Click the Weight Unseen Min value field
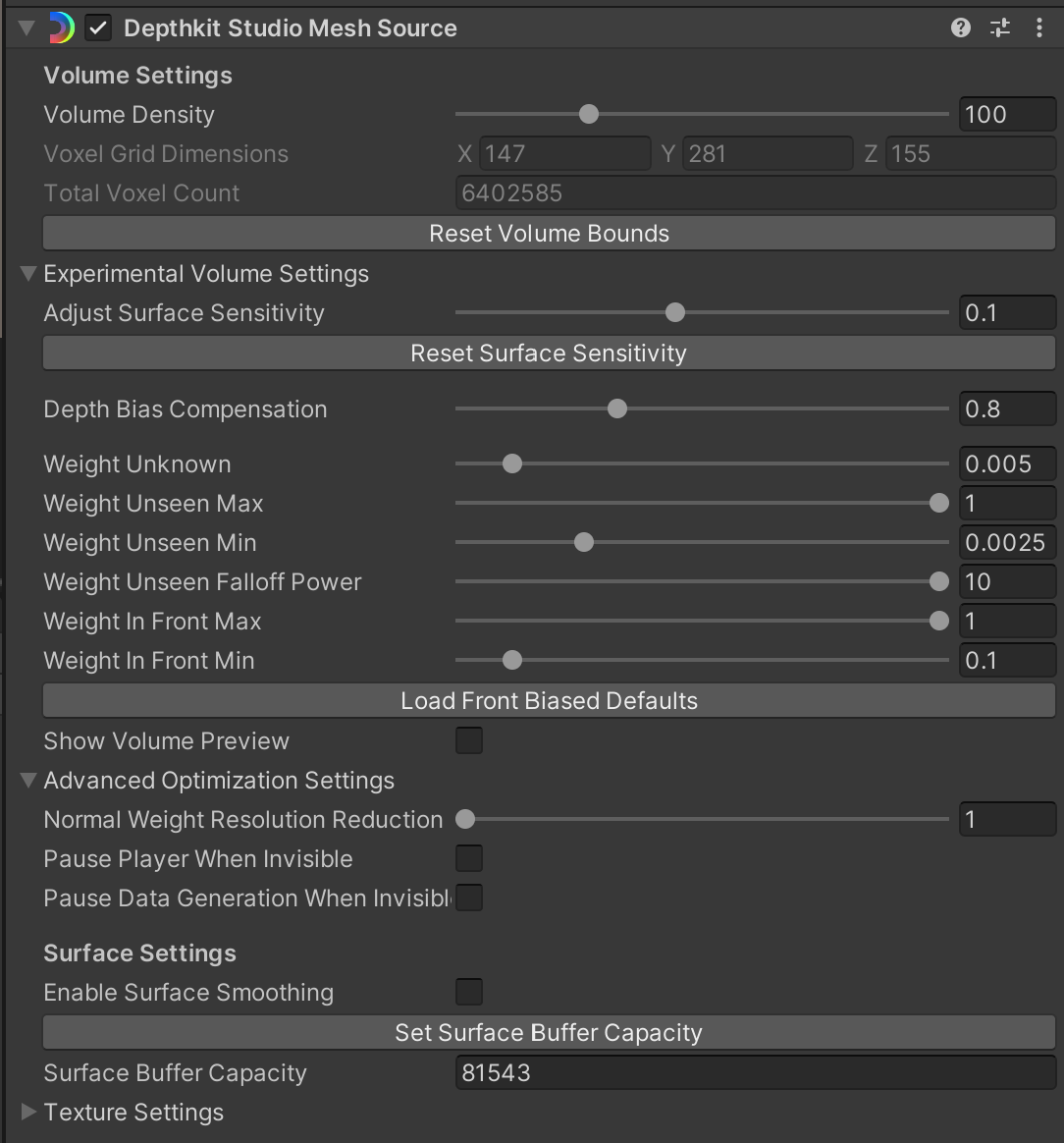Image resolution: width=1064 pixels, height=1143 pixels. pos(1008,542)
